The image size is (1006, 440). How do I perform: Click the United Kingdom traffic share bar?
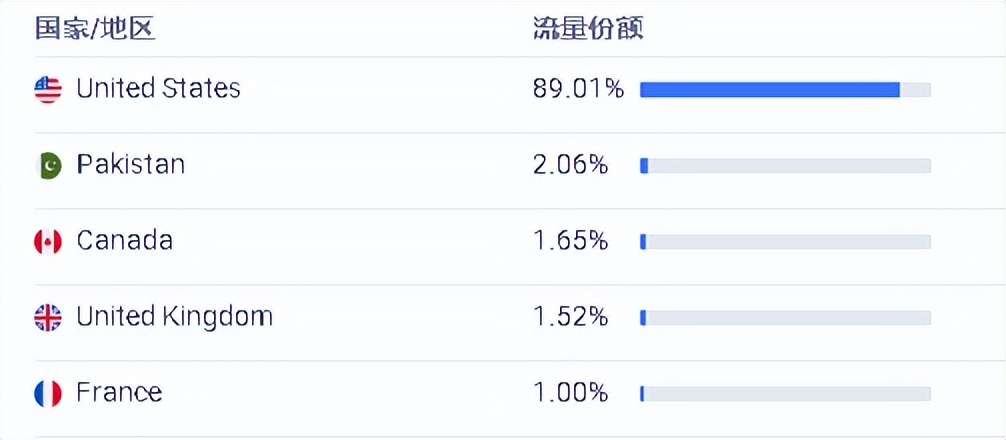tap(785, 318)
